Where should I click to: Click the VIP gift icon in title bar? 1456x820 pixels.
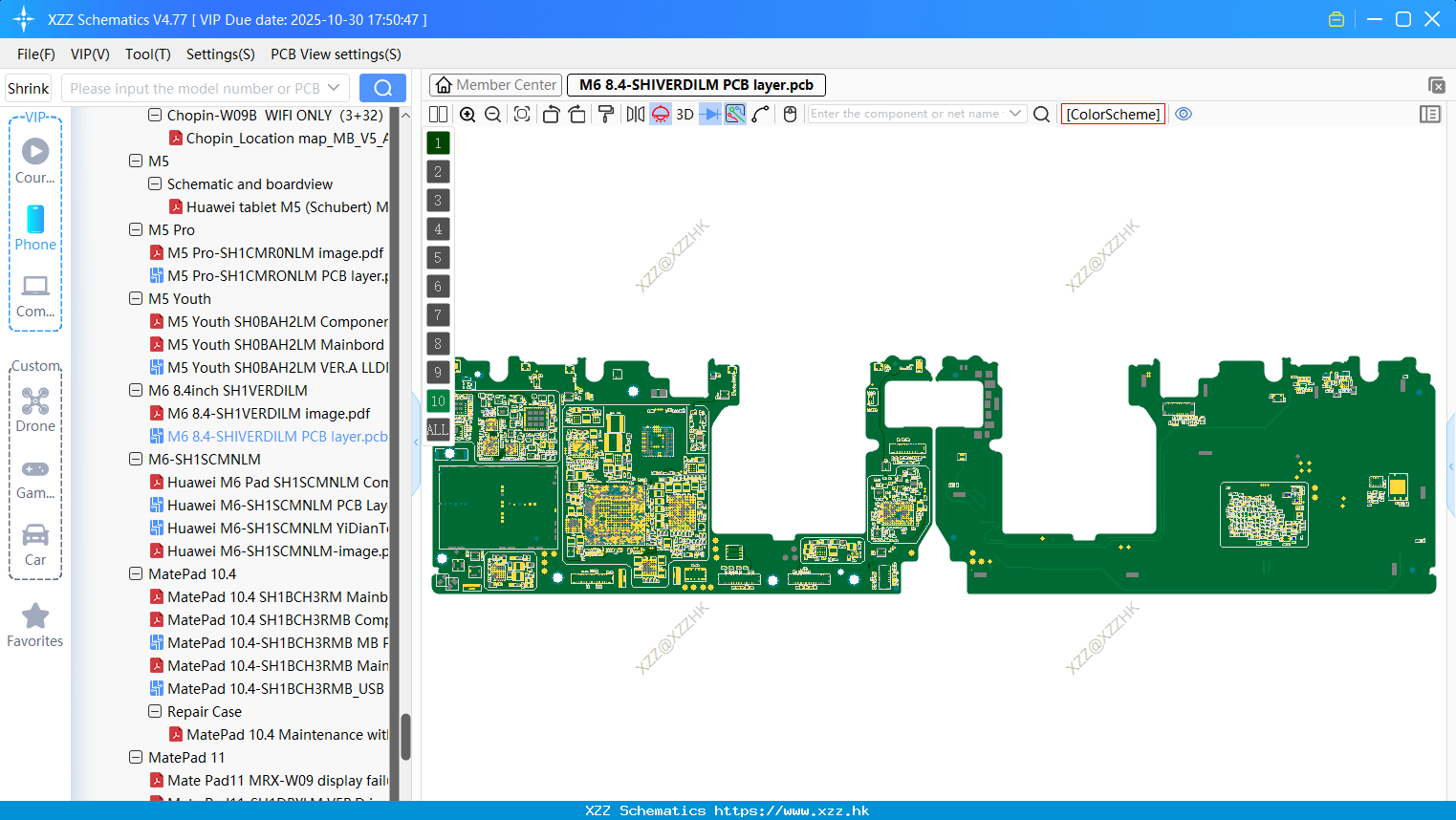(1336, 19)
